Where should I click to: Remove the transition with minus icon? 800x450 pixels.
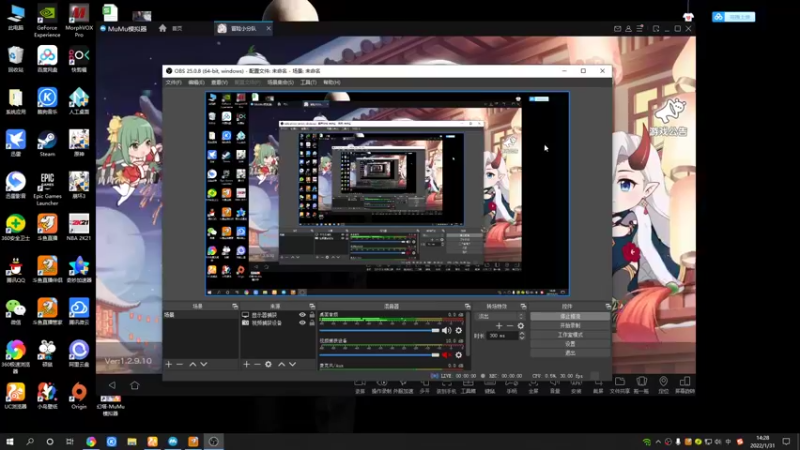[x=510, y=326]
